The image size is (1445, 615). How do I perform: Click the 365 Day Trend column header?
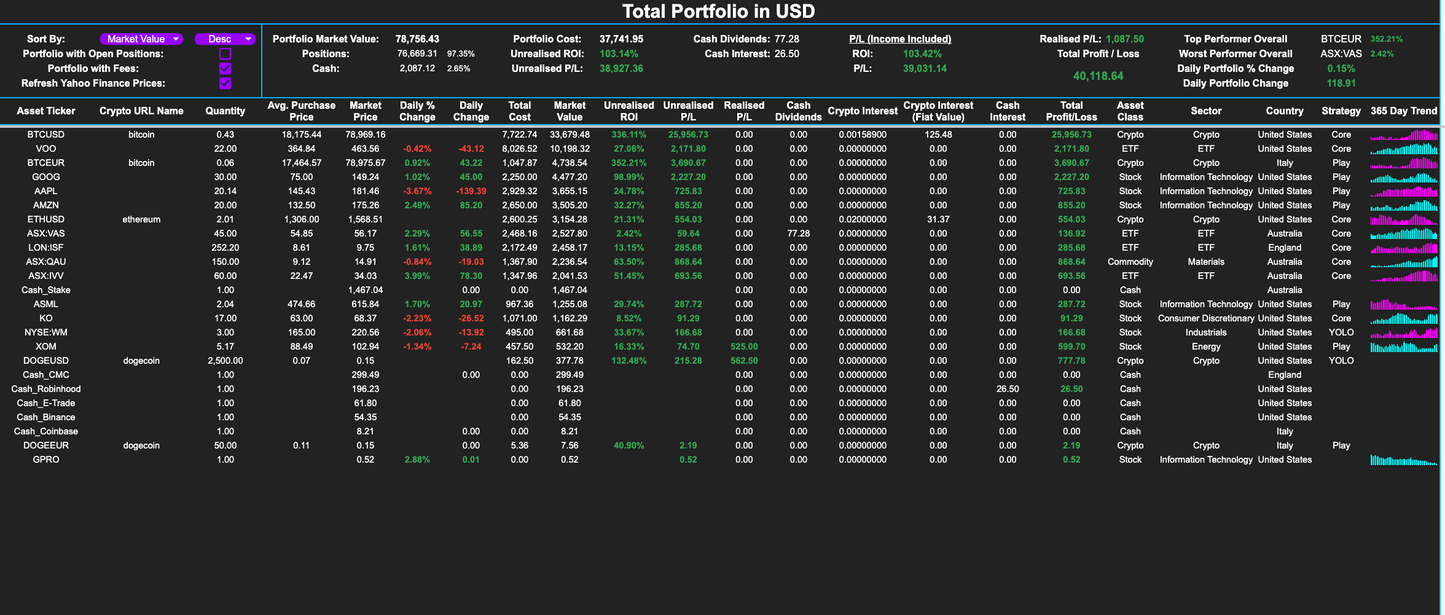coord(1404,111)
